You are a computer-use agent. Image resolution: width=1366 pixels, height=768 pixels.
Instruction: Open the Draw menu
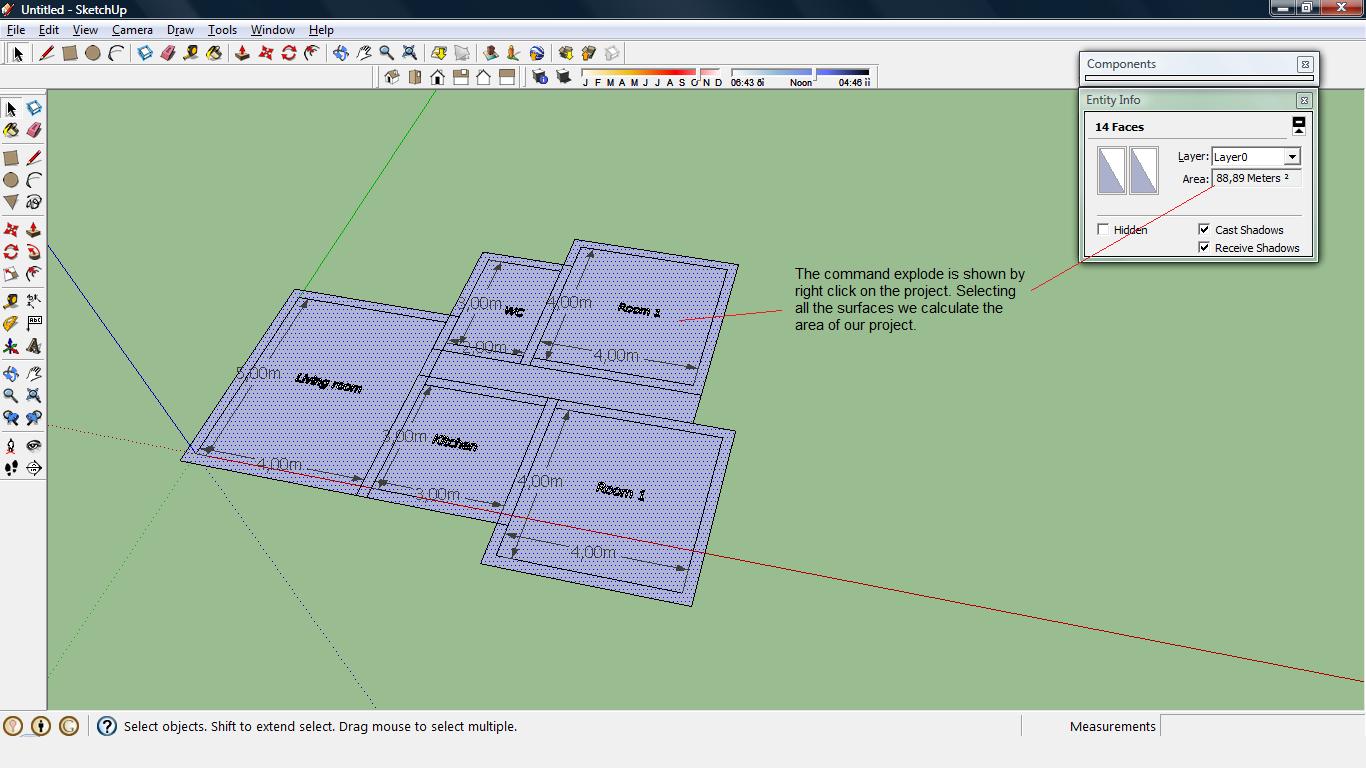pos(180,30)
